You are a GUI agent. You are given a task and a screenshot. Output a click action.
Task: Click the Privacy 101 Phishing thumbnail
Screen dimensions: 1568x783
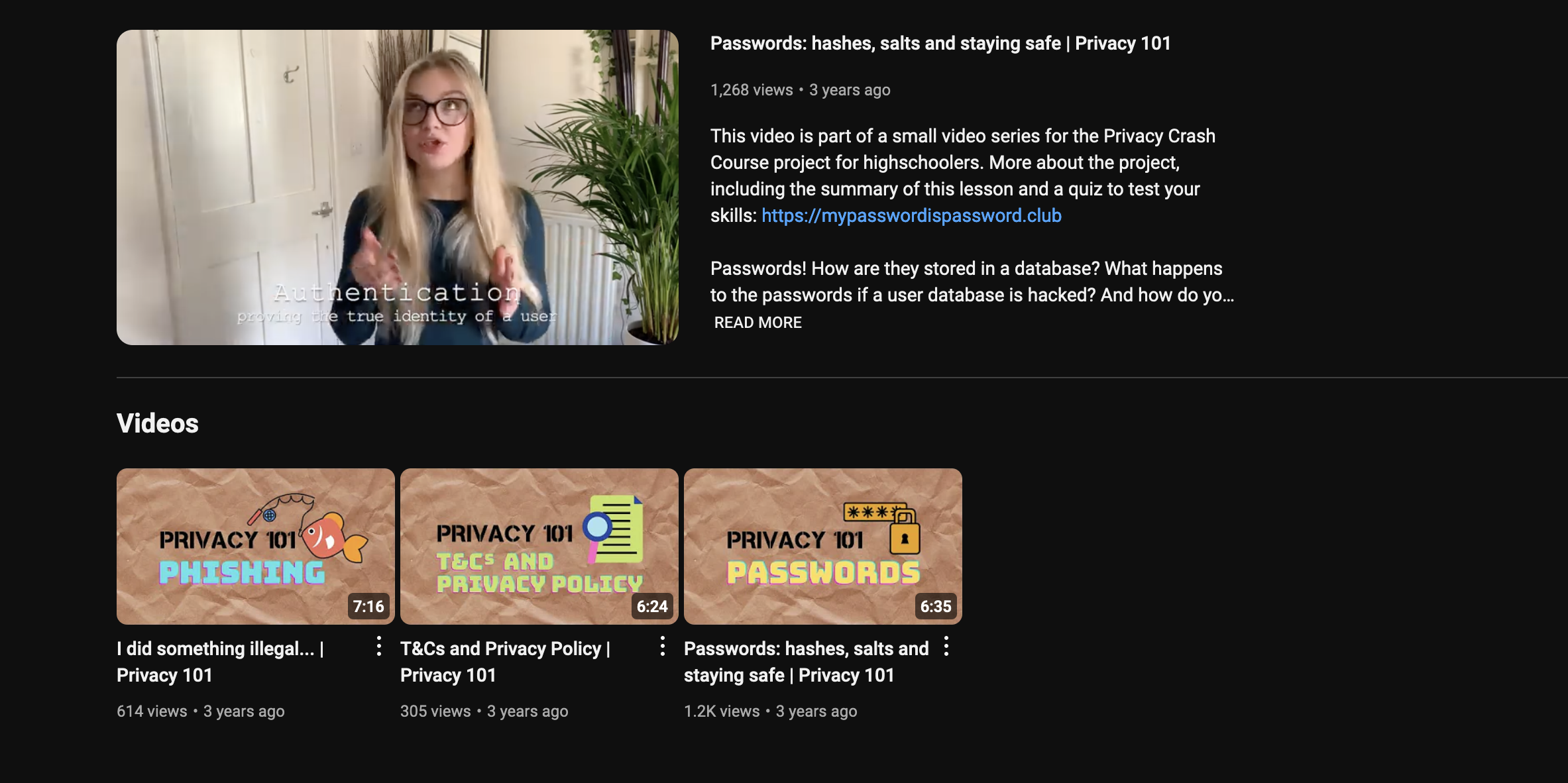tap(256, 547)
